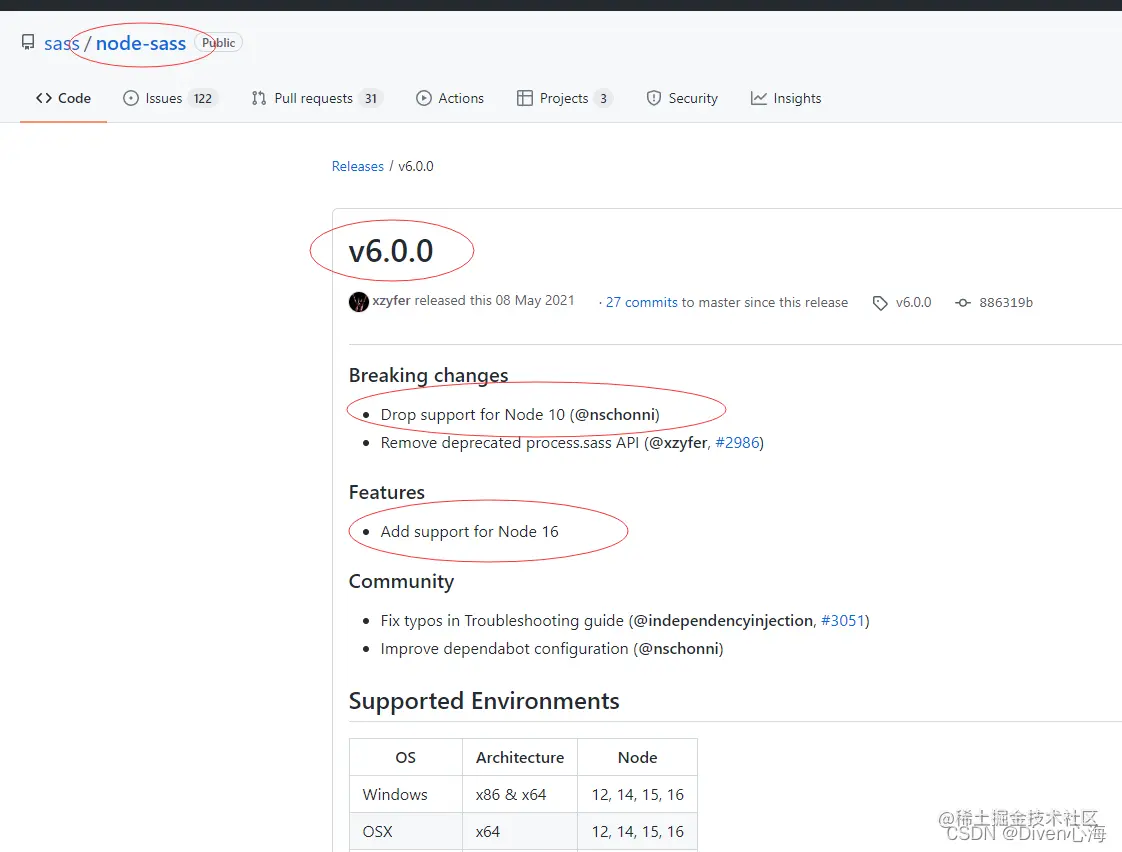The height and width of the screenshot is (852, 1122).
Task: Open pull request #3051 link
Action: pos(843,621)
